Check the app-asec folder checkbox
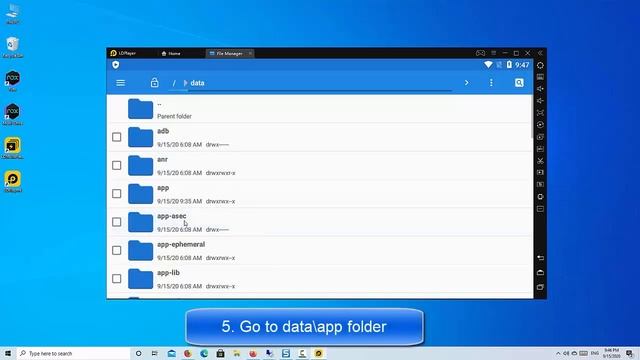 117,222
